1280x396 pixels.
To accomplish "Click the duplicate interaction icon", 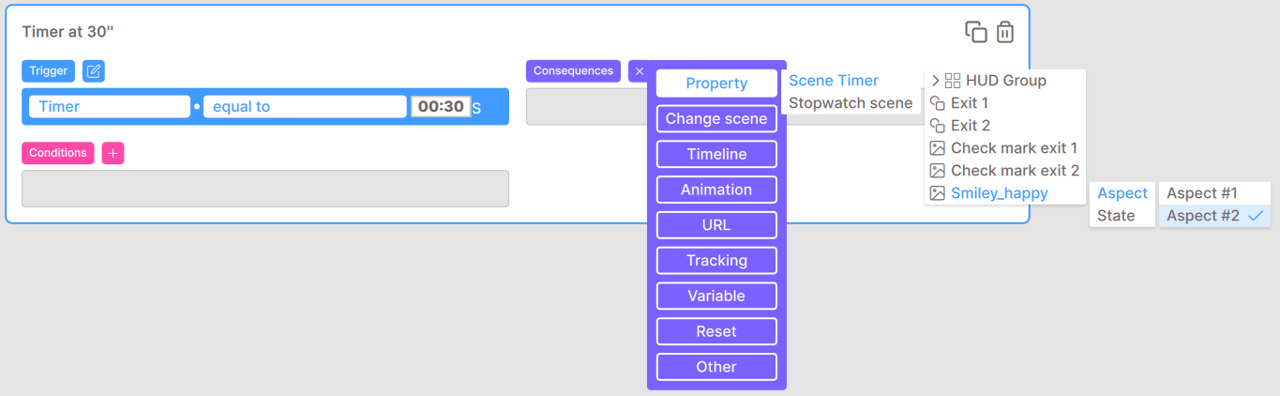I will coord(976,32).
